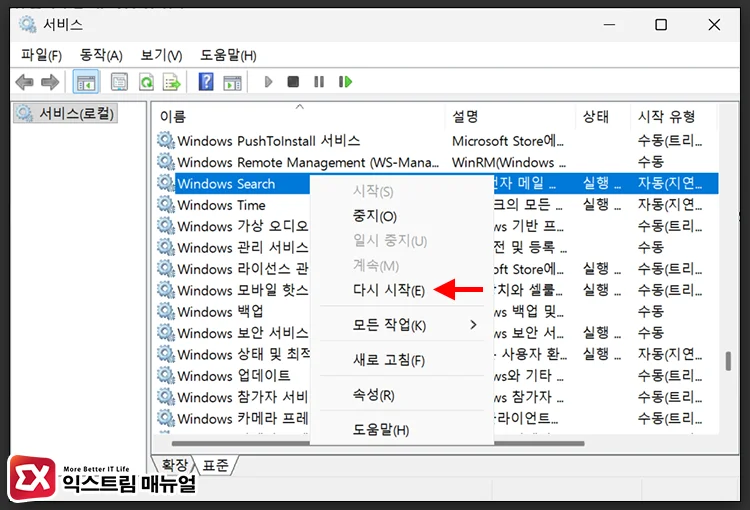The height and width of the screenshot is (510, 750).
Task: Select the Windows PushToInstall 서비스 row
Action: pyautogui.click(x=435, y=141)
